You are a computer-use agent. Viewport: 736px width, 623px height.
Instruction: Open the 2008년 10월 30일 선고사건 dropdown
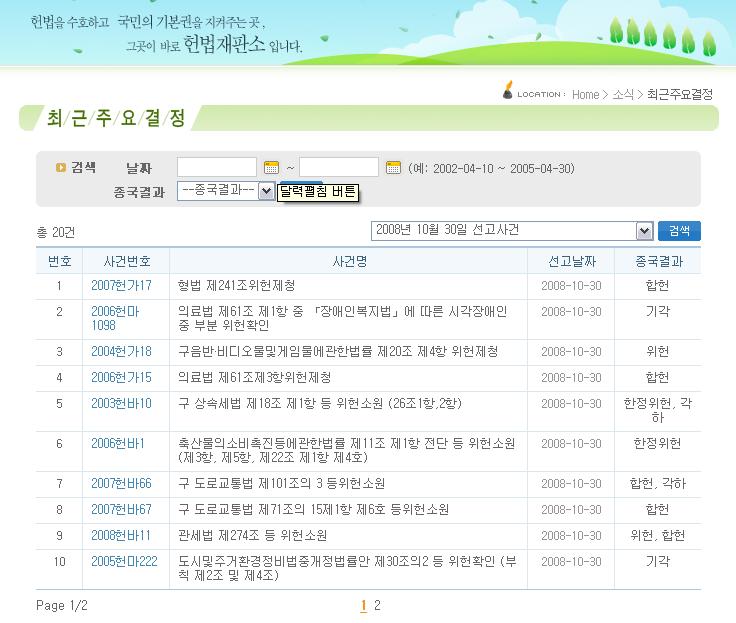(x=512, y=231)
